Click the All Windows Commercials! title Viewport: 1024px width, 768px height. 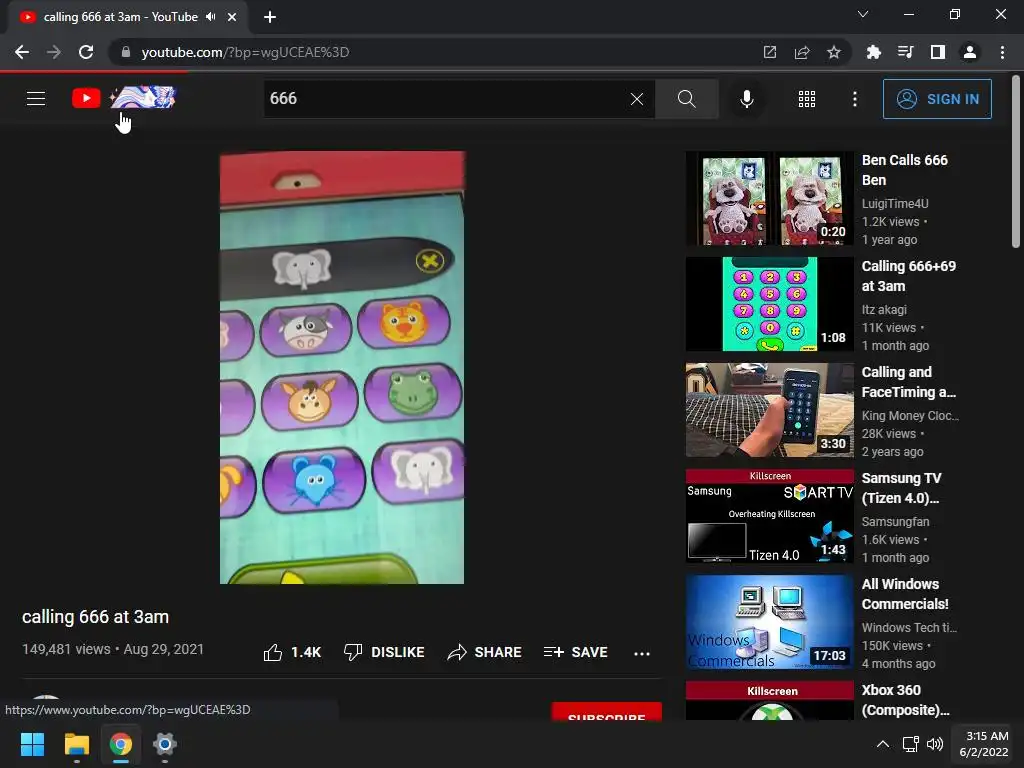[x=905, y=594]
